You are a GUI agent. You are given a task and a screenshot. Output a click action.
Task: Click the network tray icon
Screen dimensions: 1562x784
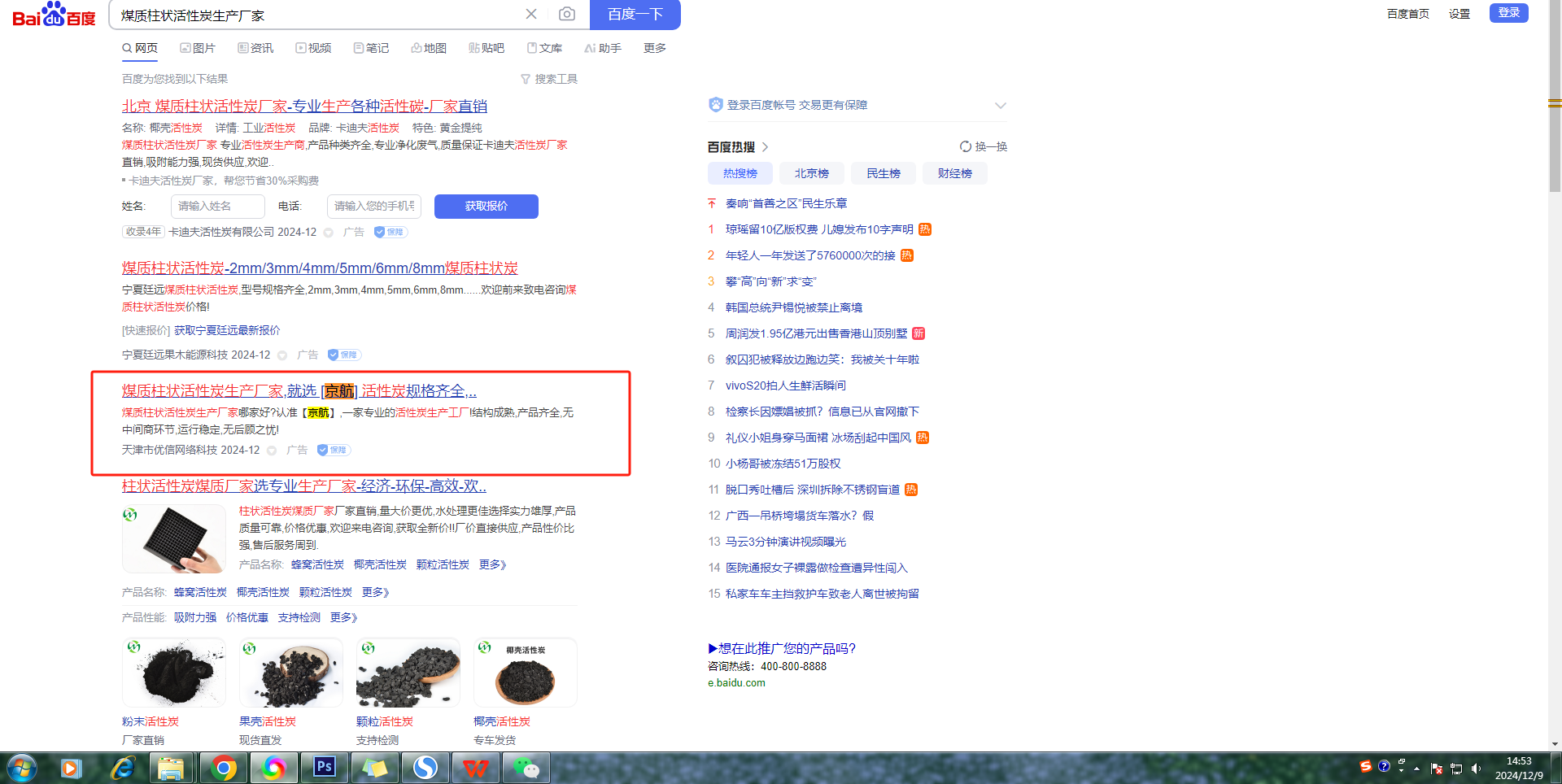pyautogui.click(x=1456, y=769)
